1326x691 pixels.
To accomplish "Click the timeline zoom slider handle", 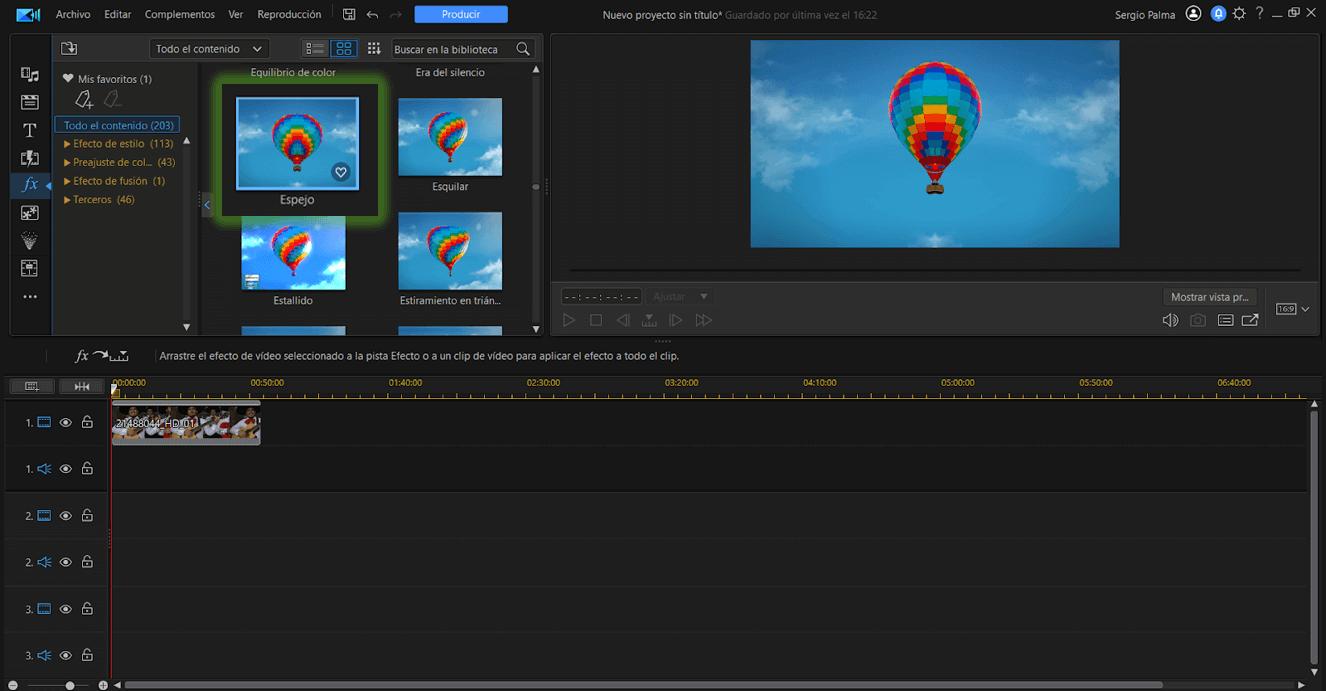I will point(70,685).
